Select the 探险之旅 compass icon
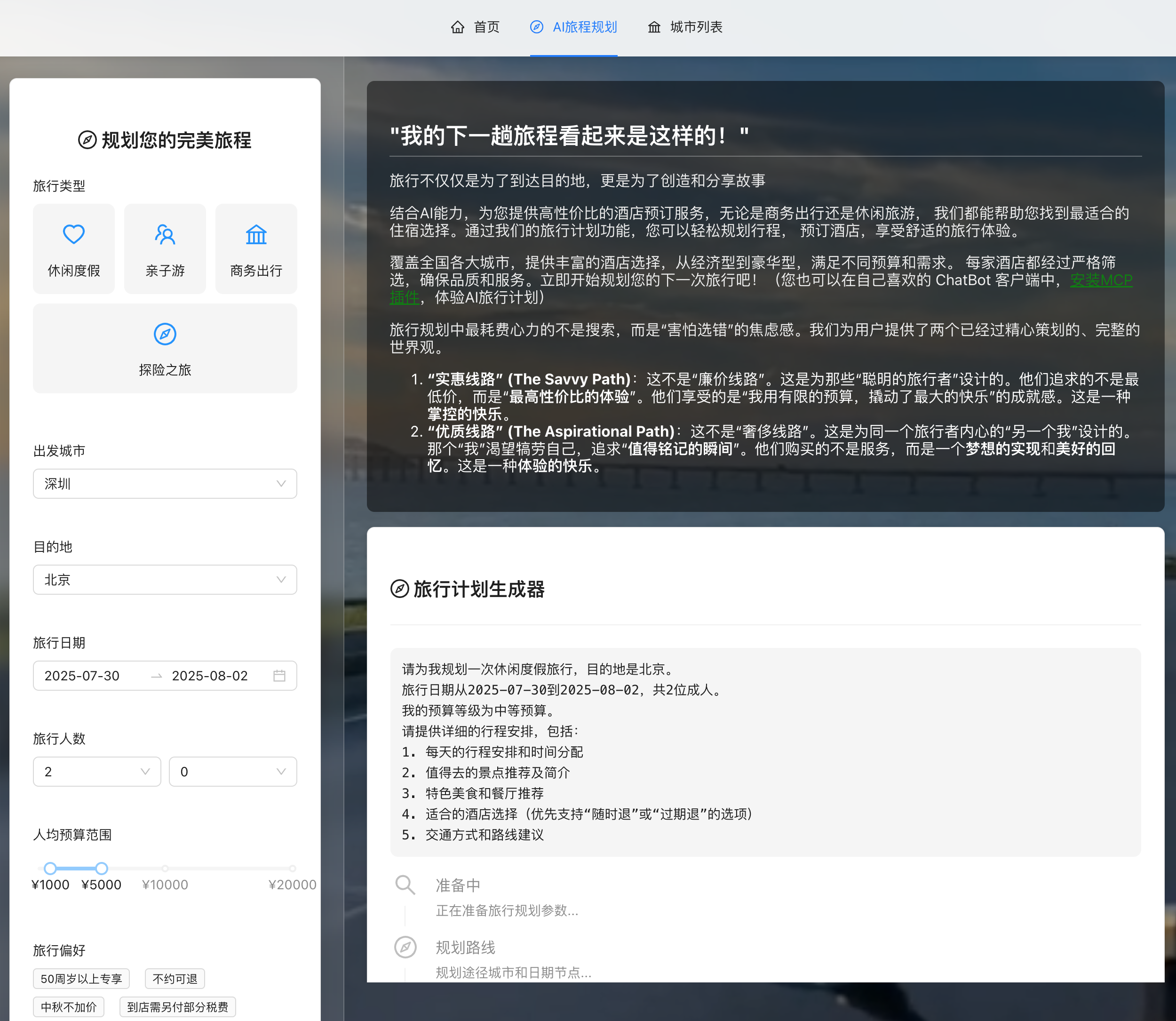 coord(165,334)
